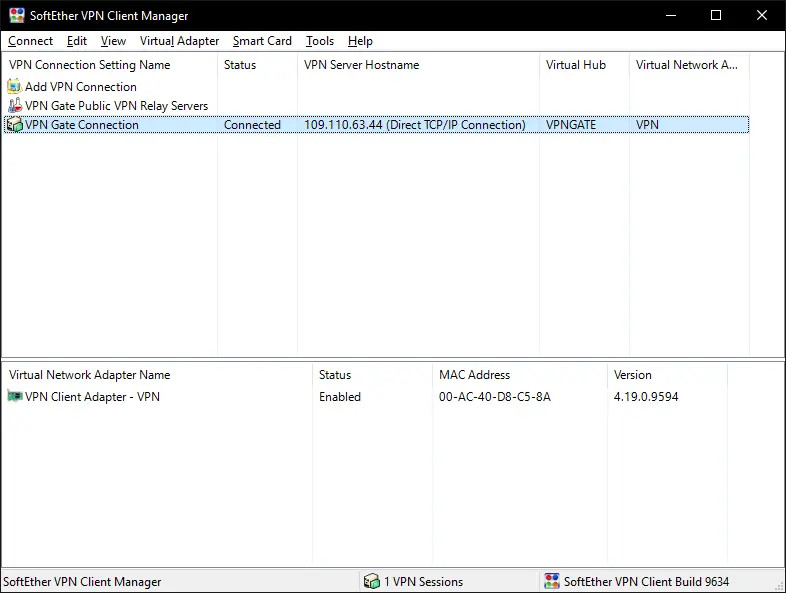
Task: Click the MAC address 00-AC-40-D8-C5-8A
Action: (495, 397)
